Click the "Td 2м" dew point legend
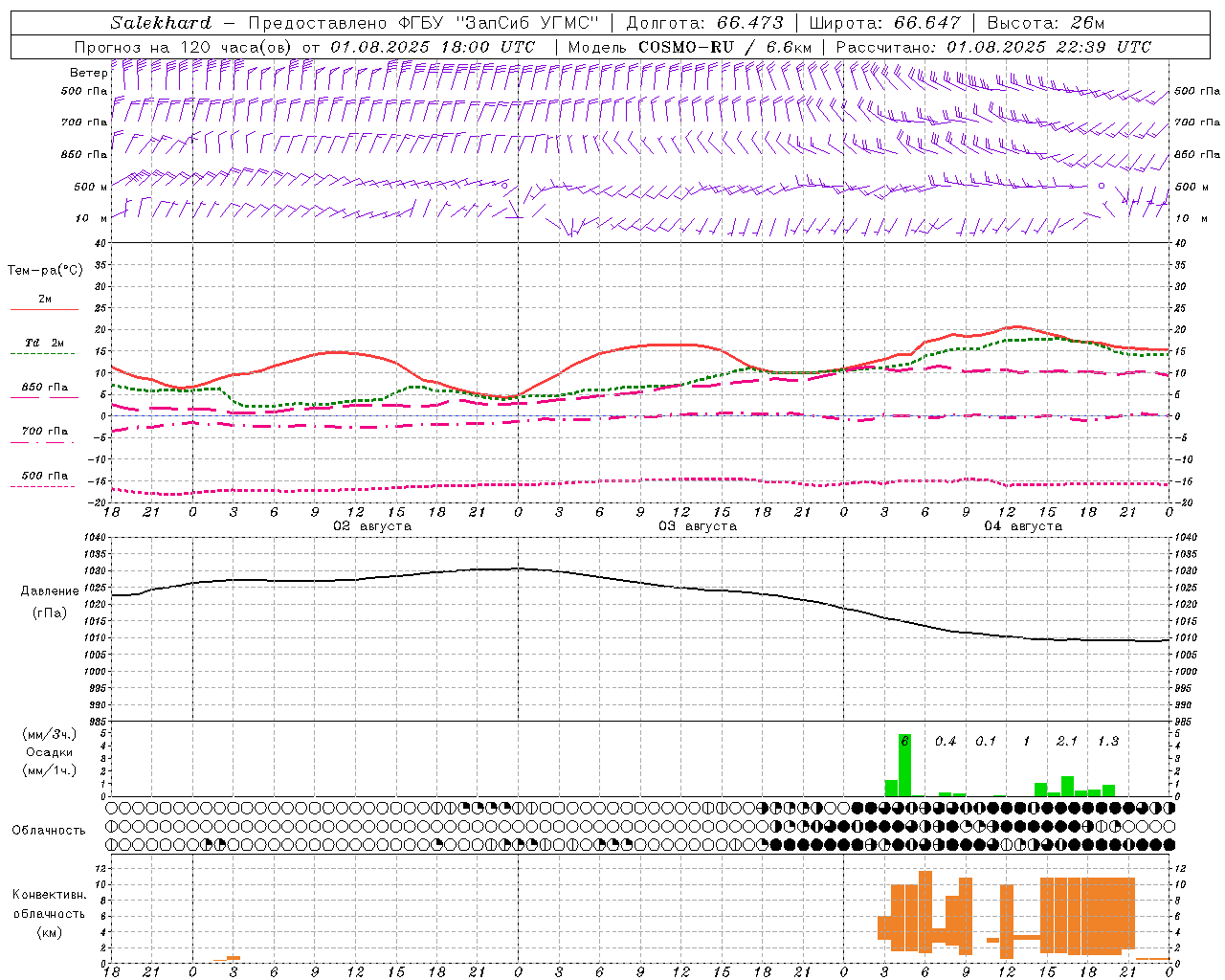The height and width of the screenshot is (980, 1225). (45, 343)
